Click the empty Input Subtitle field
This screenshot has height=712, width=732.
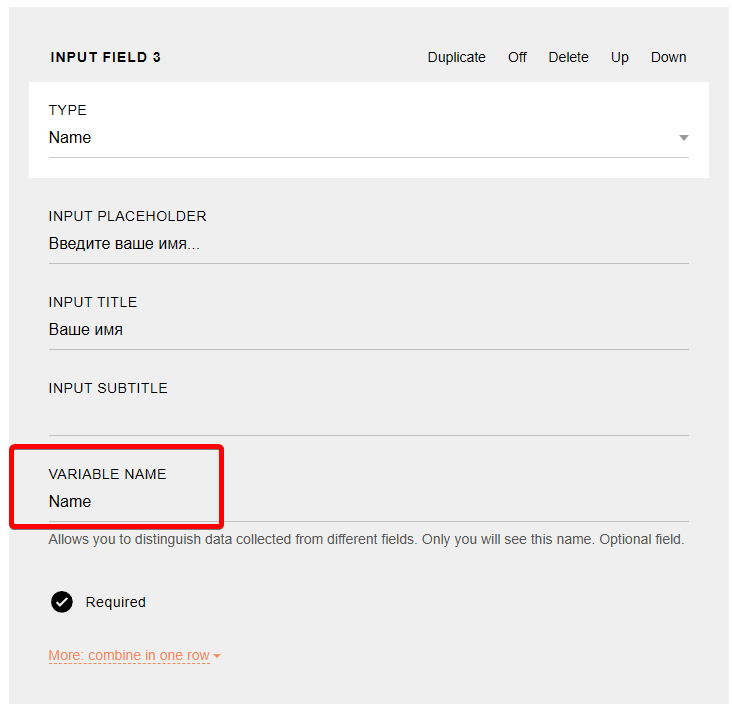click(368, 416)
